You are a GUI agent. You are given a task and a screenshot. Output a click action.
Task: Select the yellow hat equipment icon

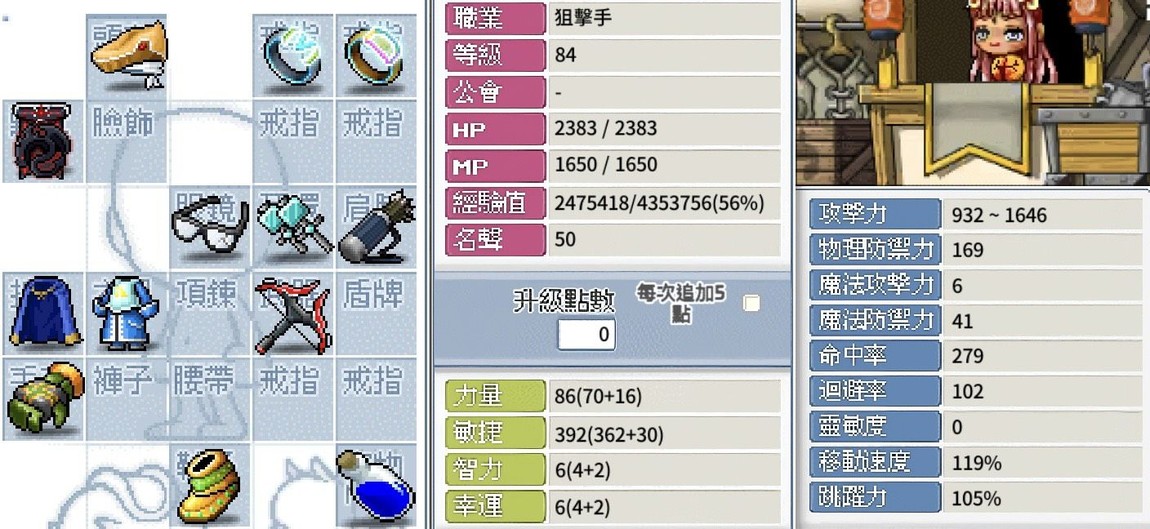(x=129, y=54)
